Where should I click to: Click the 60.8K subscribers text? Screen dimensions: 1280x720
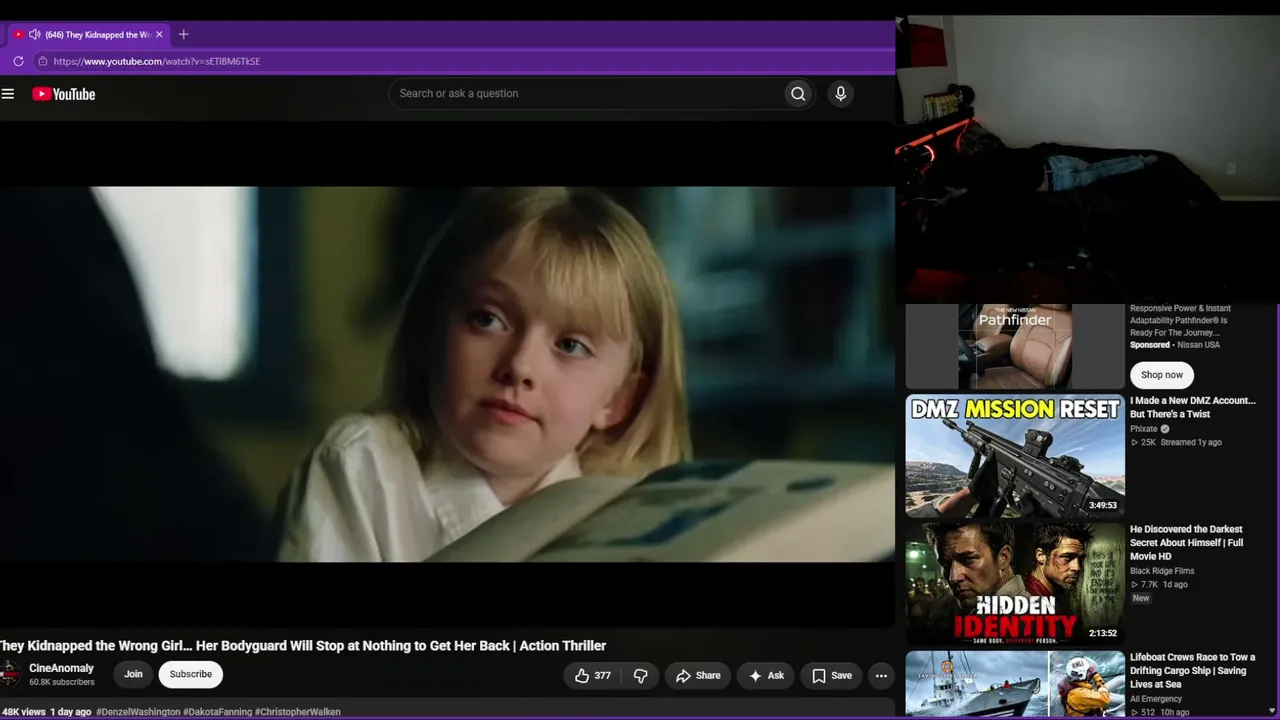(x=62, y=683)
